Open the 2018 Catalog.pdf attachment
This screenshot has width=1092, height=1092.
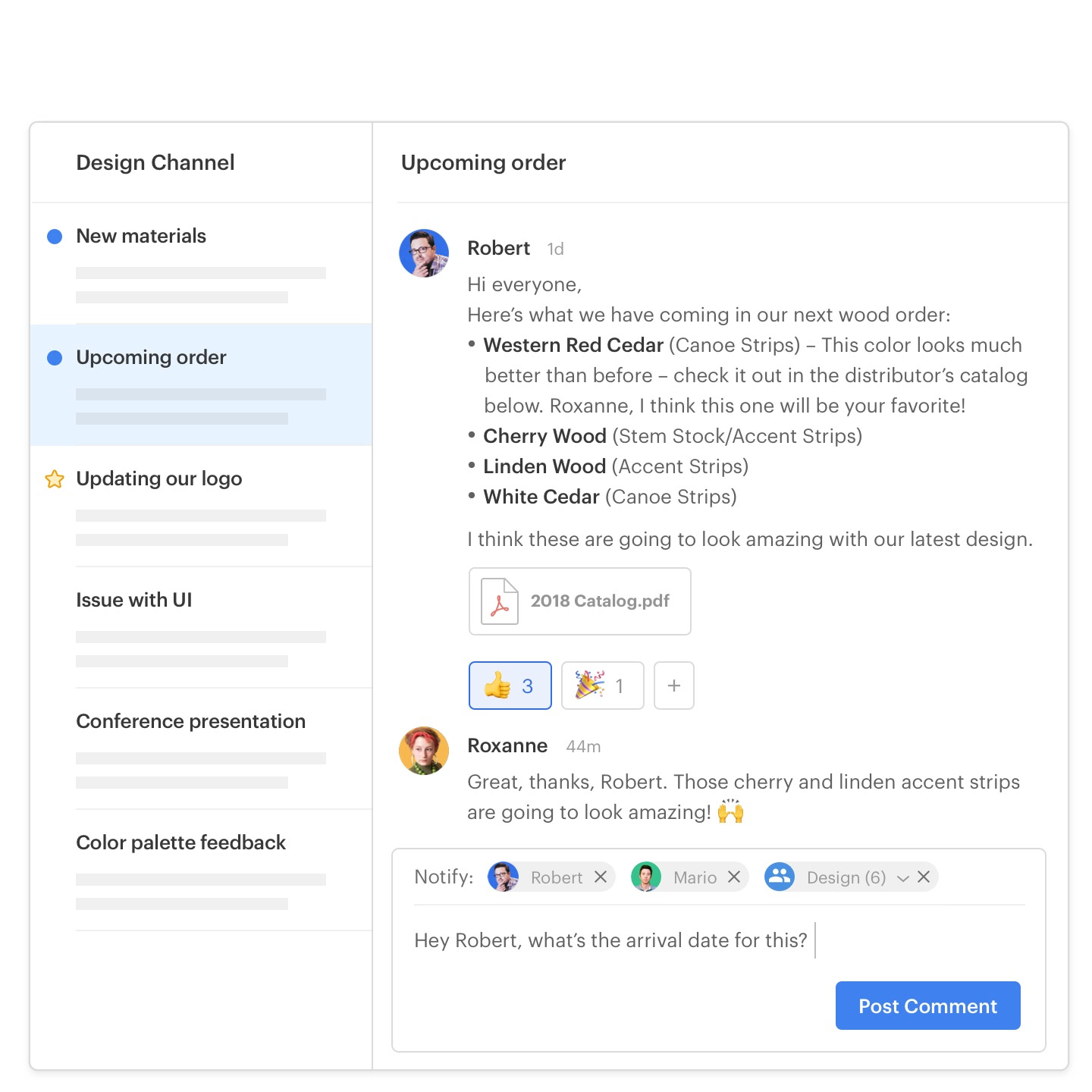[599, 601]
